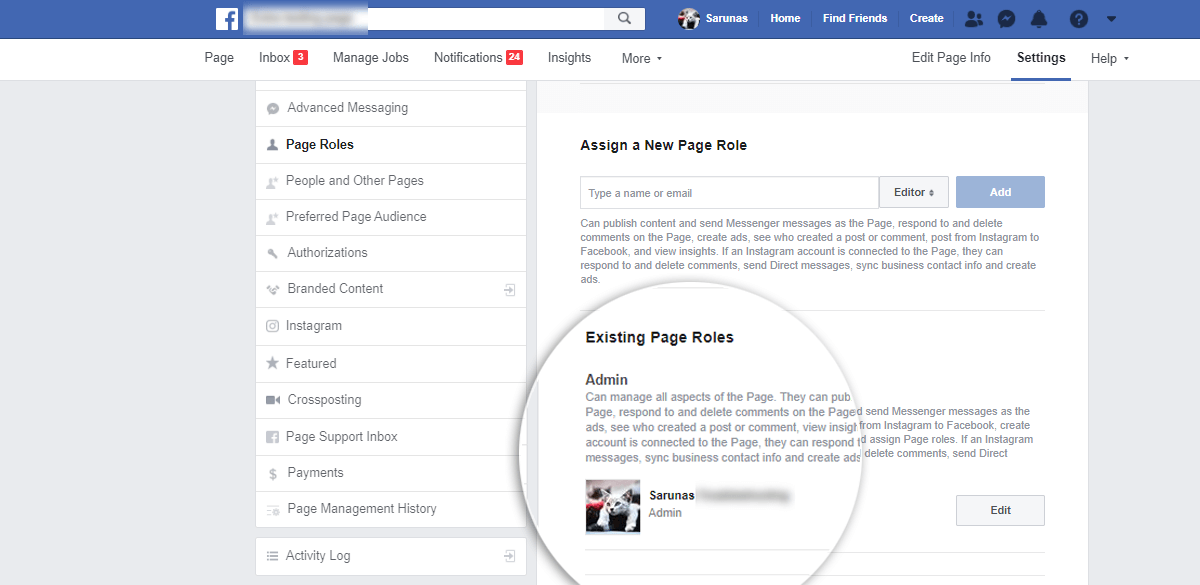Click Edit for the Sarunas admin role

[x=1000, y=510]
